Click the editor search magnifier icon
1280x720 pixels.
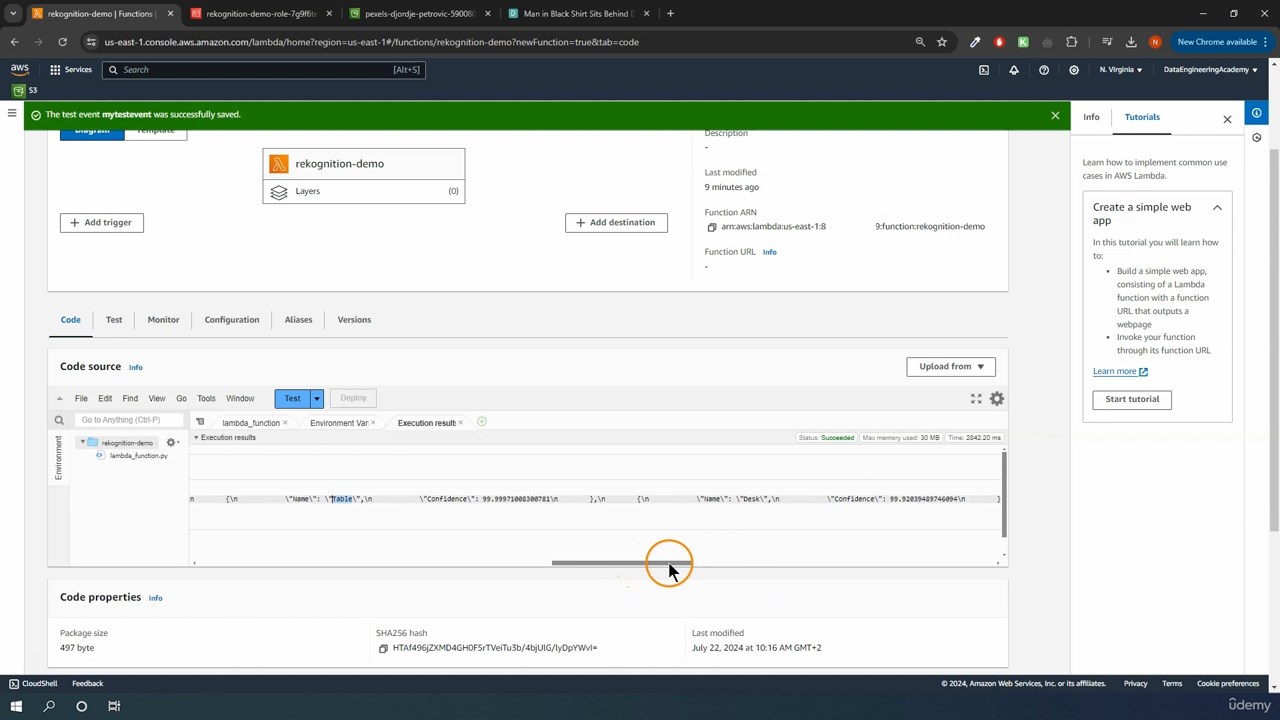(x=59, y=421)
